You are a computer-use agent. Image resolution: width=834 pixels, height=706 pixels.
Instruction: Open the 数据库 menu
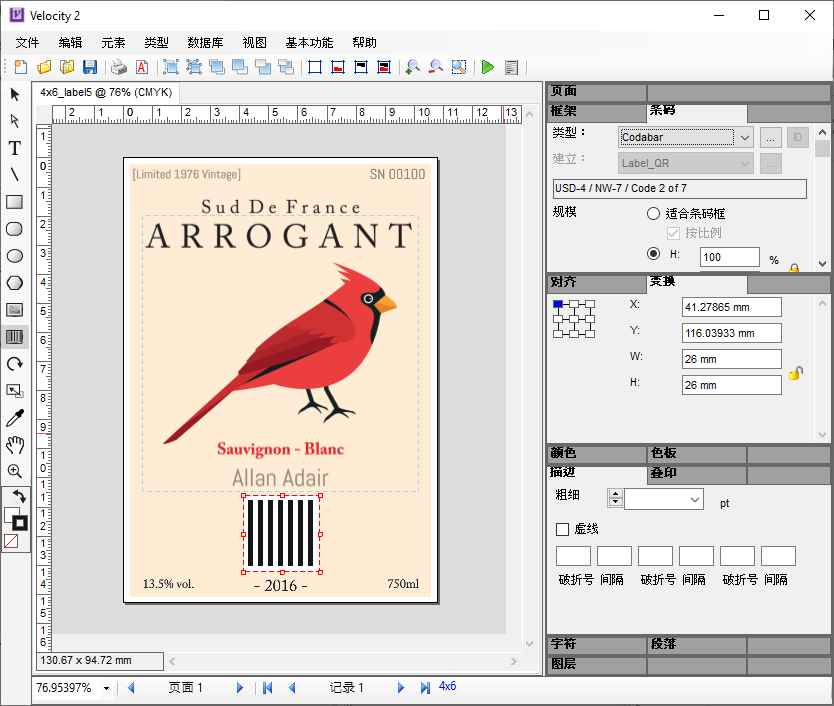[x=205, y=43]
